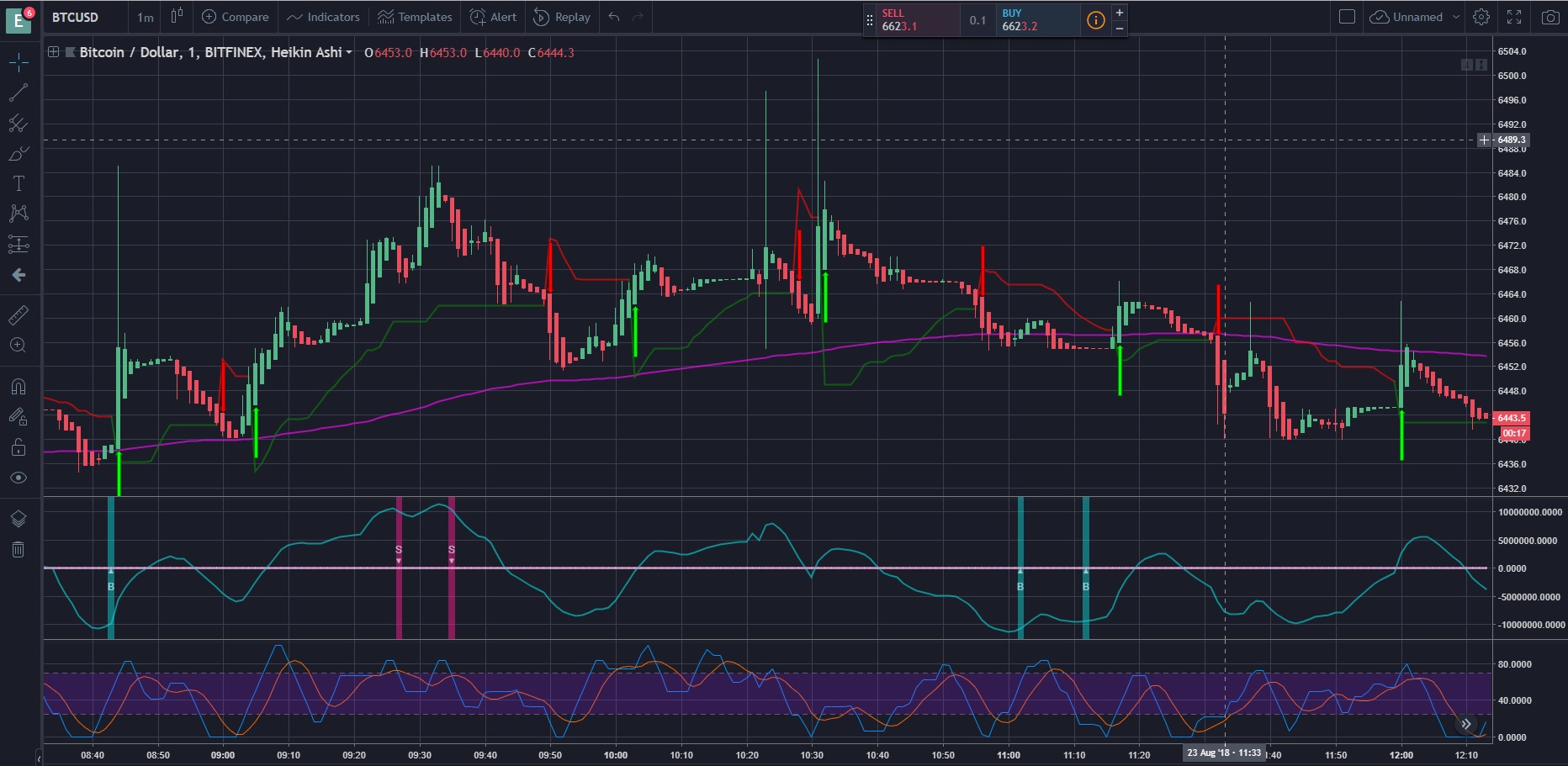Select the ruler measure tool
Image resolution: width=1568 pixels, height=766 pixels.
[19, 314]
